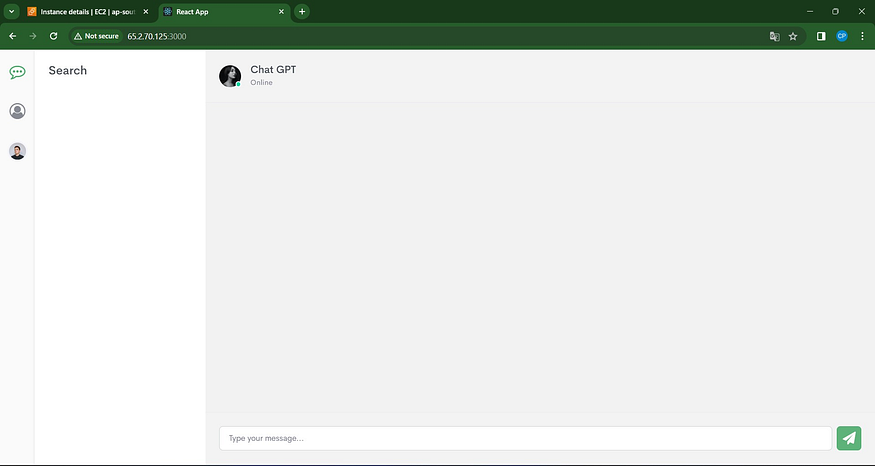Expand the tab search dropdown arrow

(11, 12)
